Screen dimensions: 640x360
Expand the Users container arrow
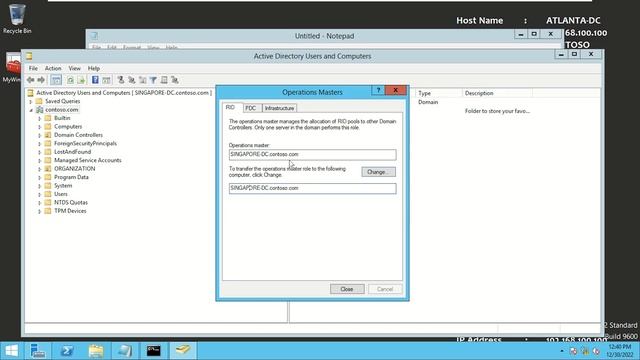[40, 194]
